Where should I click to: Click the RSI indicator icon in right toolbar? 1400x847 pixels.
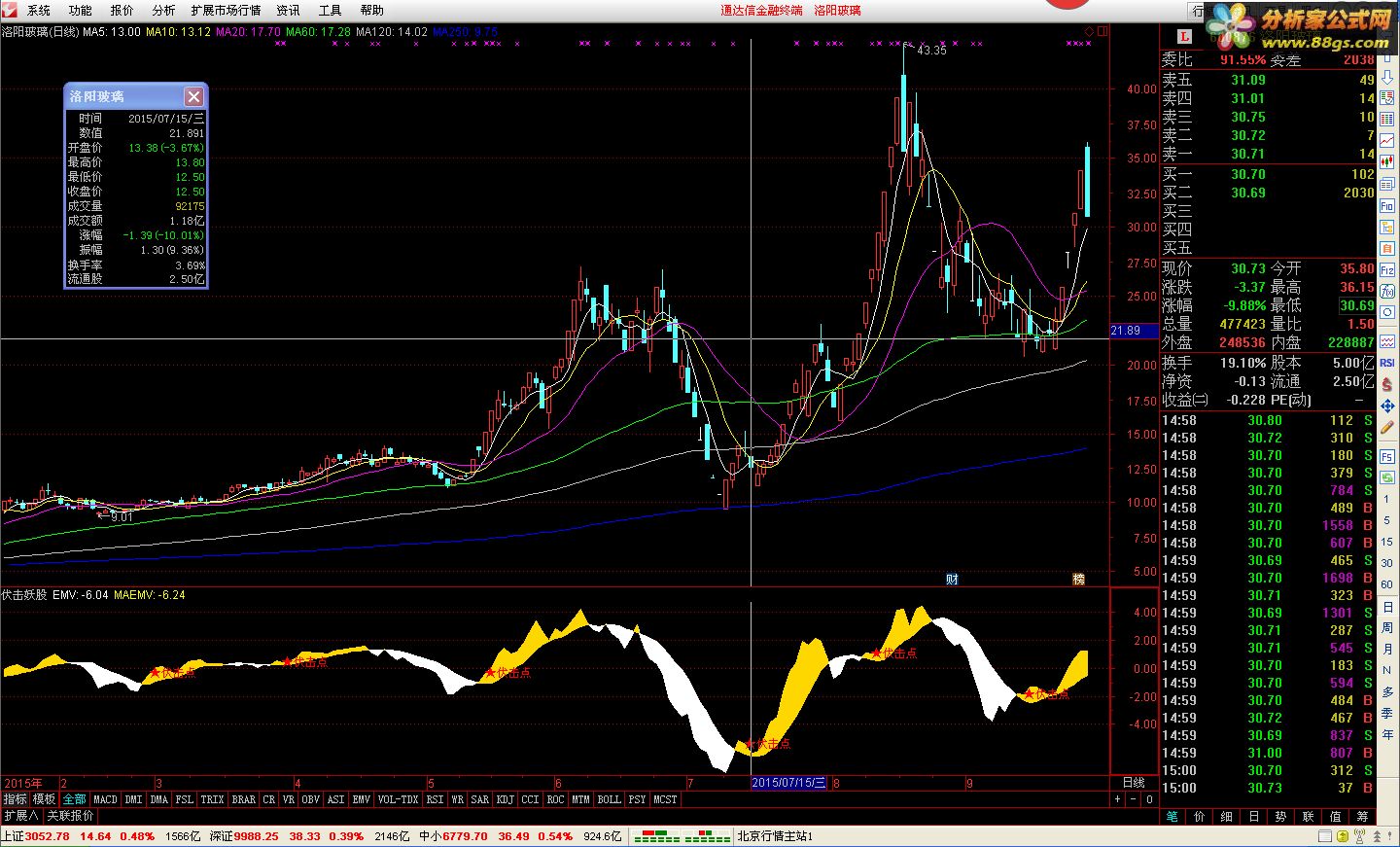pos(1387,363)
